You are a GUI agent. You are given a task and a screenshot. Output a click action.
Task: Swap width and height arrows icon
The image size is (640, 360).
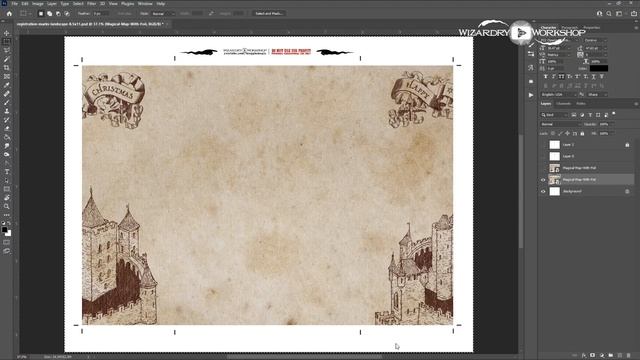211,13
